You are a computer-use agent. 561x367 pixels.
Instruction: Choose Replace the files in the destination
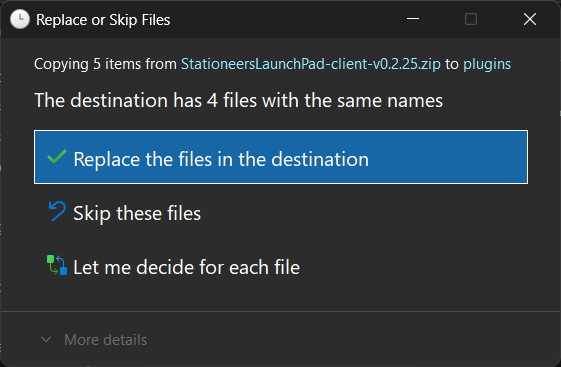click(x=281, y=157)
